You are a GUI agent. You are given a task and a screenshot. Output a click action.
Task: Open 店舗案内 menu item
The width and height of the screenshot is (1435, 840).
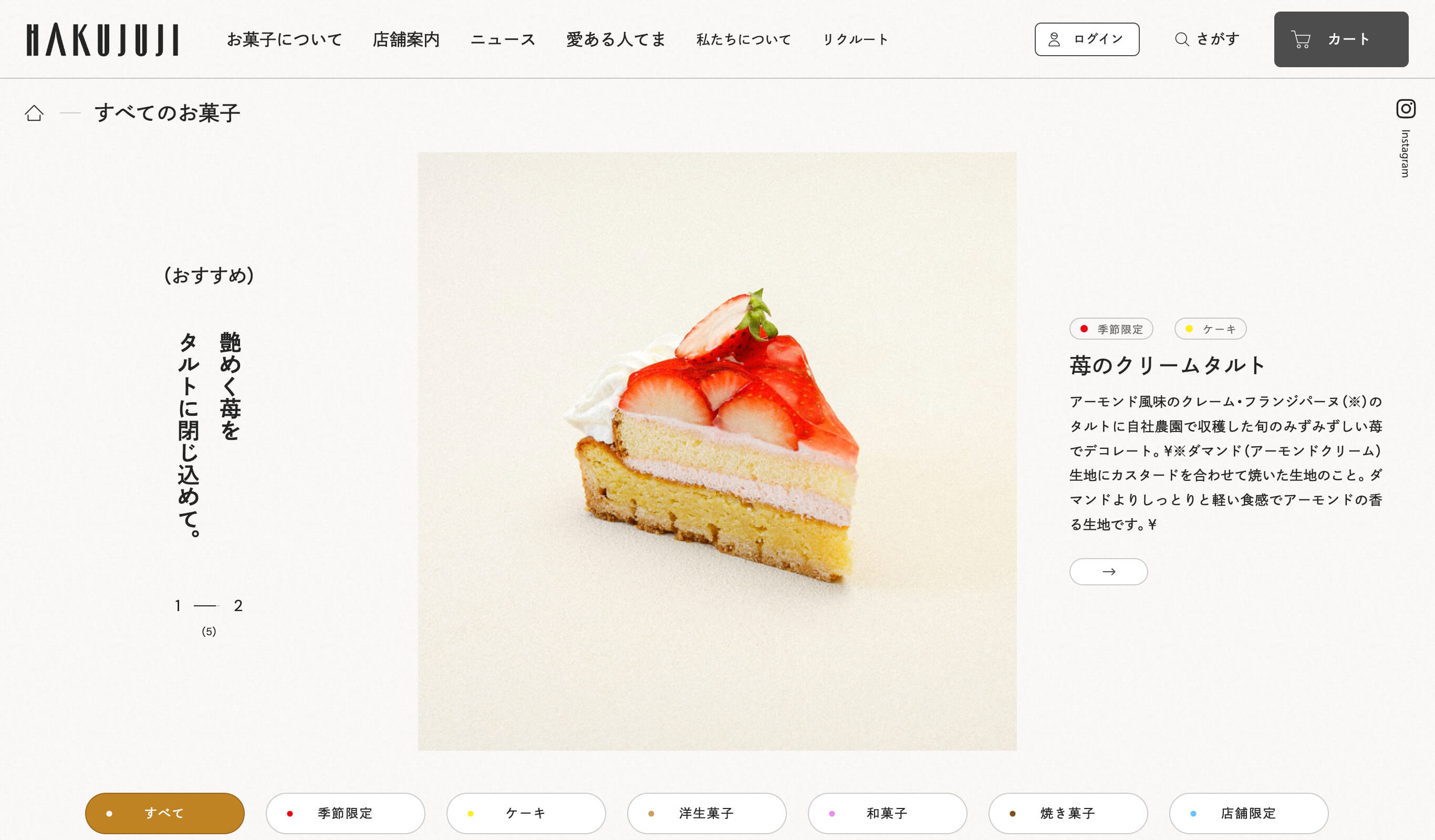(x=406, y=39)
